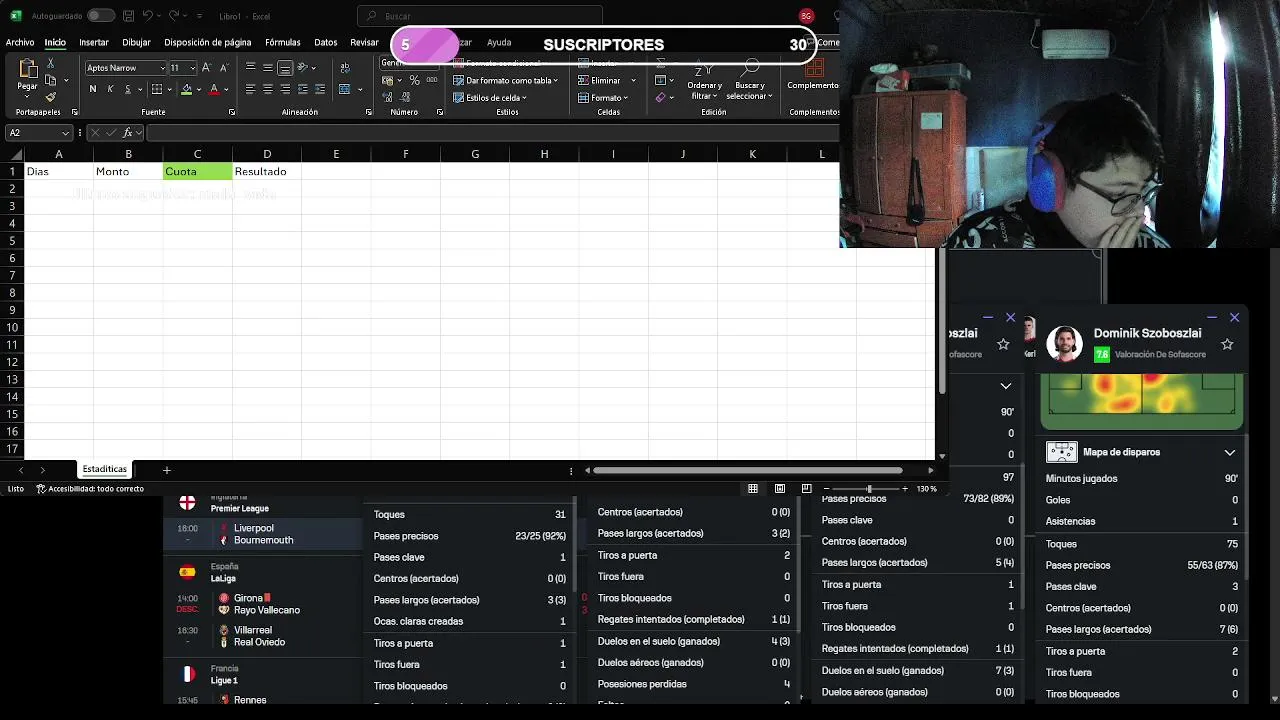The height and width of the screenshot is (720, 1280).
Task: Select the Estadísticas sheet tab
Action: tap(105, 469)
